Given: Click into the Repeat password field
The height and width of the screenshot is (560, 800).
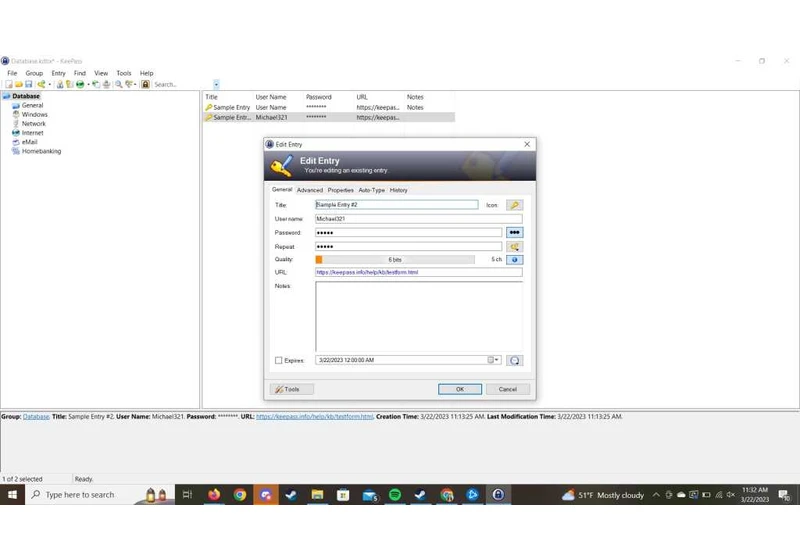Looking at the screenshot, I should 408,247.
